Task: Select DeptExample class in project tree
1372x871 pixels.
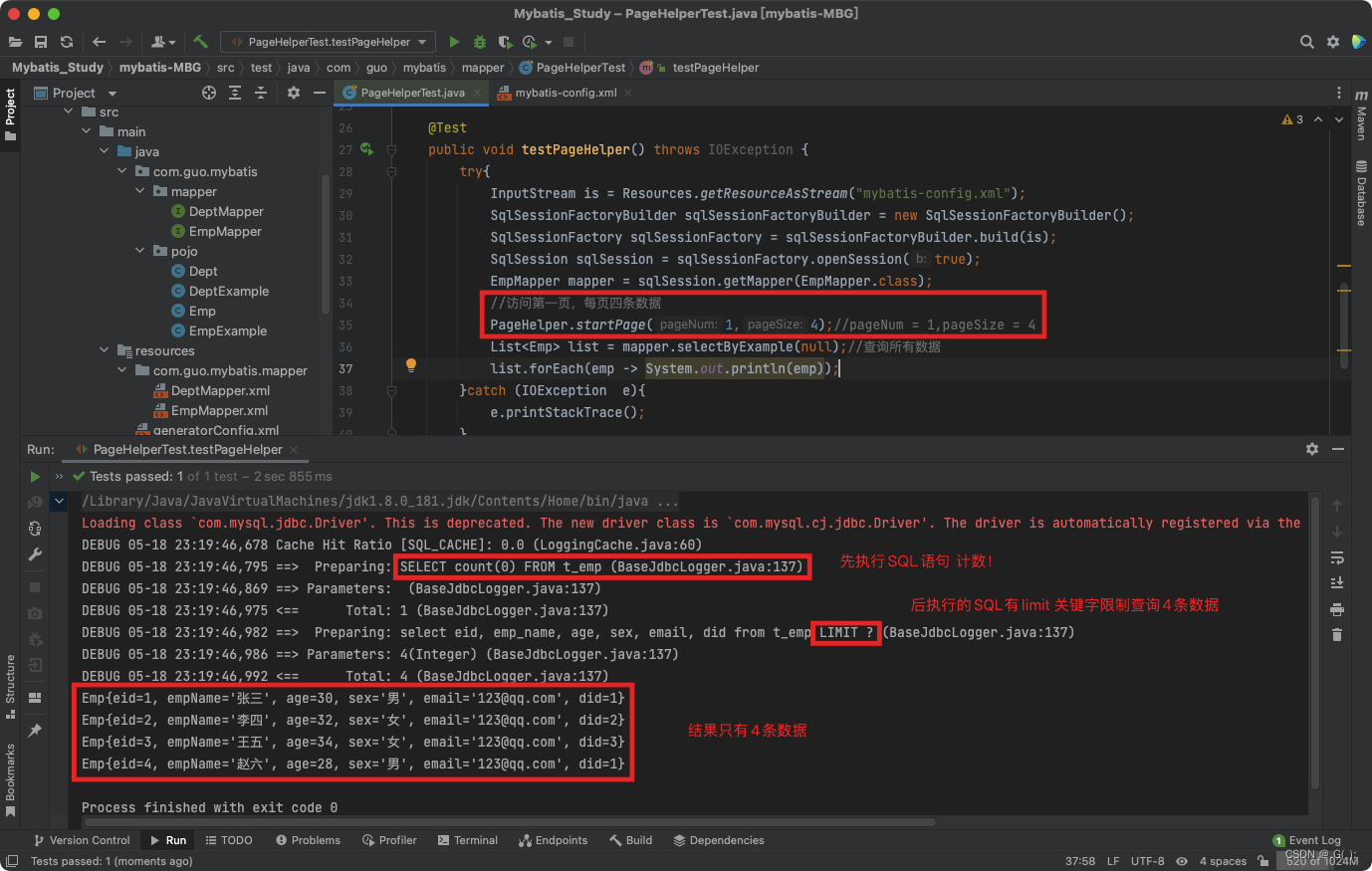Action: coord(229,291)
